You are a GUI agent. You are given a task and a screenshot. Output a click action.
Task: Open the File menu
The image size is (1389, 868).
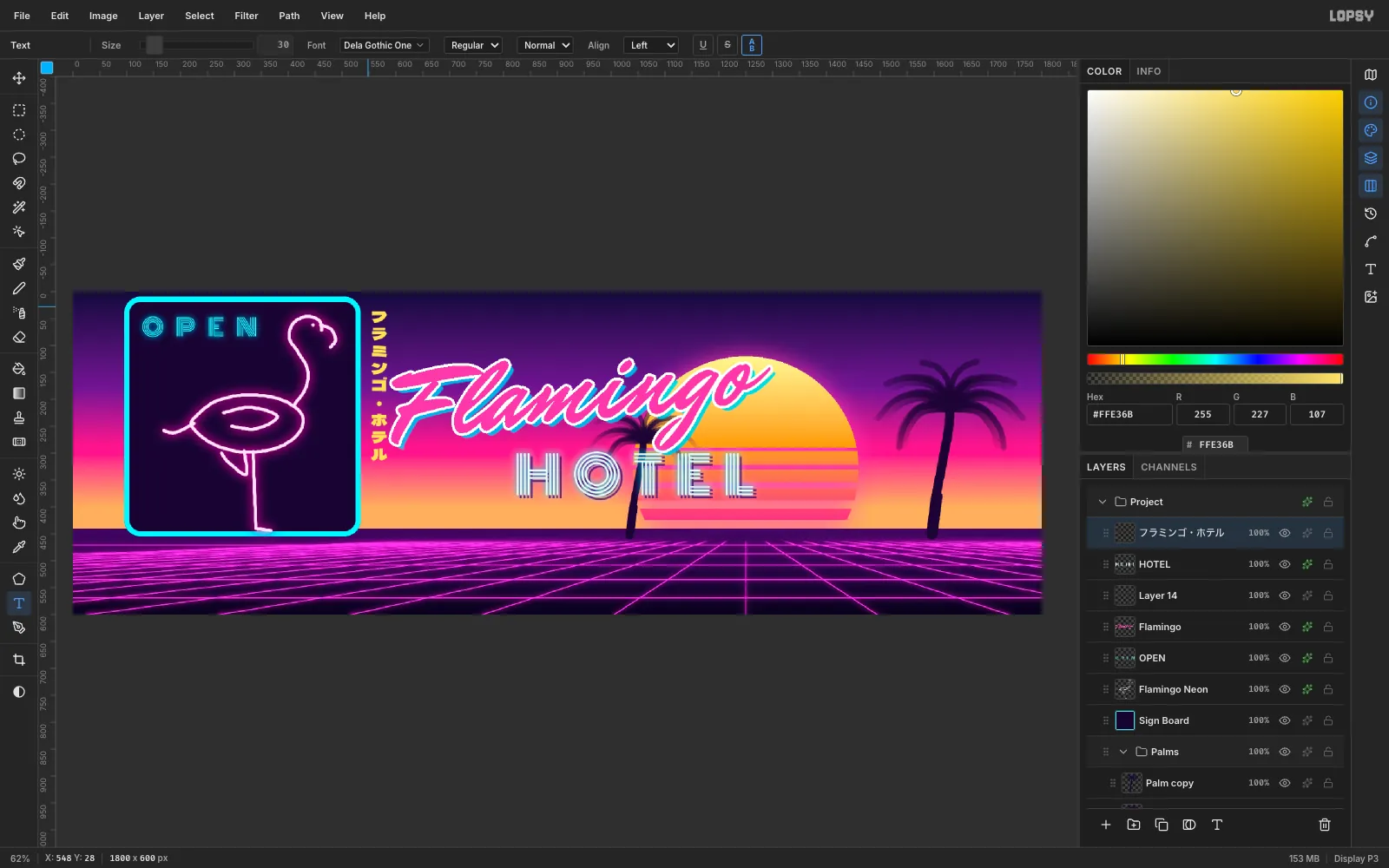[22, 16]
